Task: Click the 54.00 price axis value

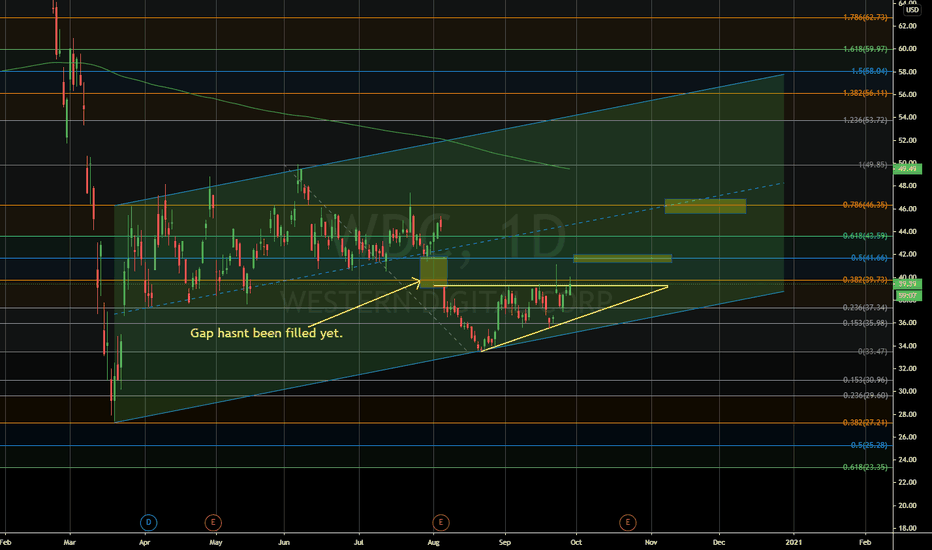Action: click(907, 118)
